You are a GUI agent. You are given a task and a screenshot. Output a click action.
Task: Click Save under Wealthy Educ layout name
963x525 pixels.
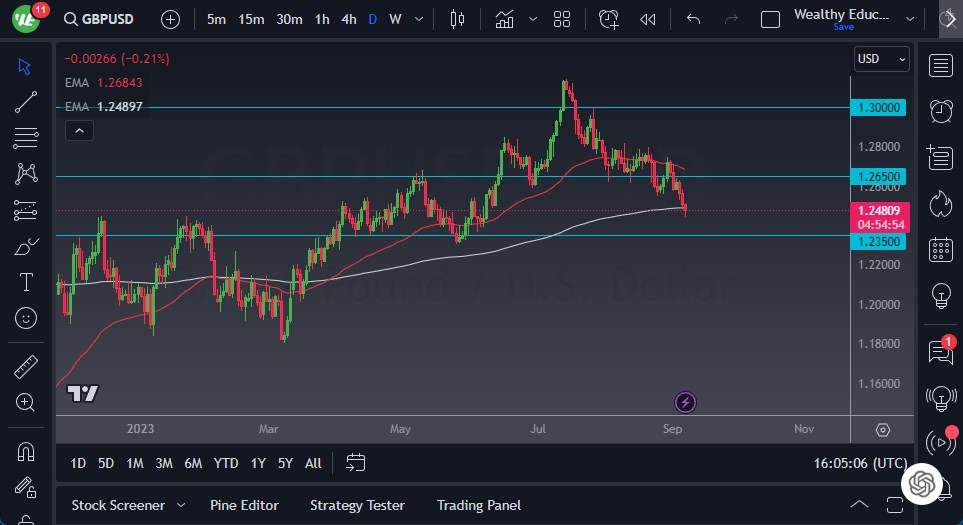(x=843, y=27)
